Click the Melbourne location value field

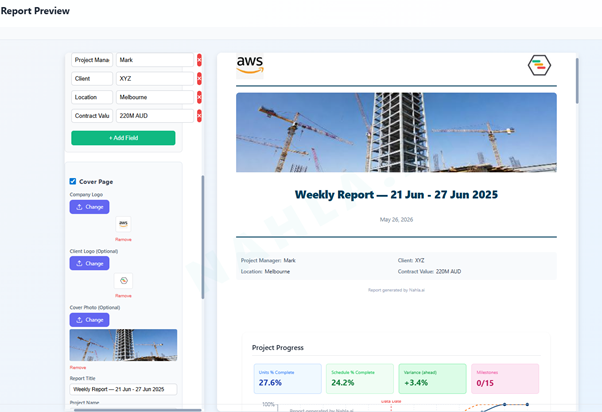(155, 97)
